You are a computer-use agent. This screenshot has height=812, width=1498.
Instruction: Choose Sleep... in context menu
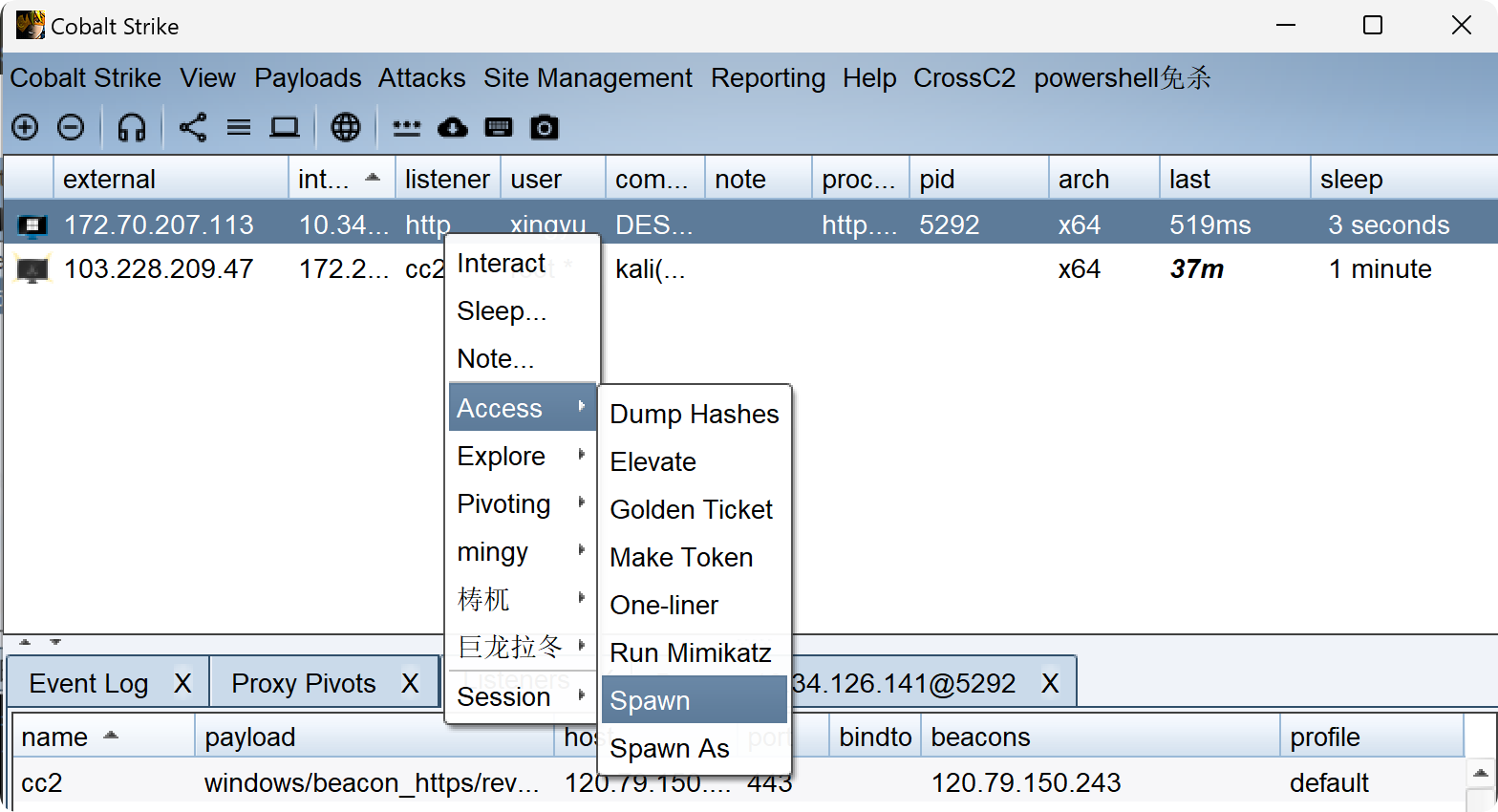(523, 310)
